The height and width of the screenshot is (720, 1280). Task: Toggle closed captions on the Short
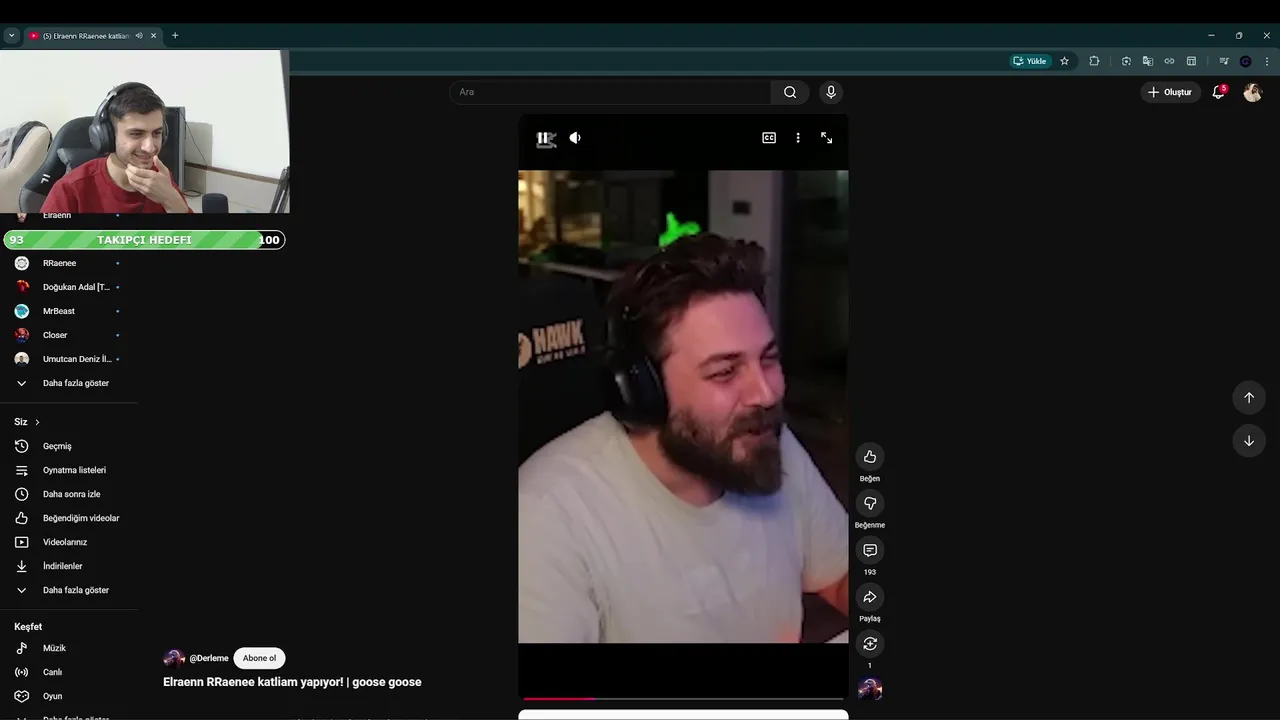tap(769, 138)
